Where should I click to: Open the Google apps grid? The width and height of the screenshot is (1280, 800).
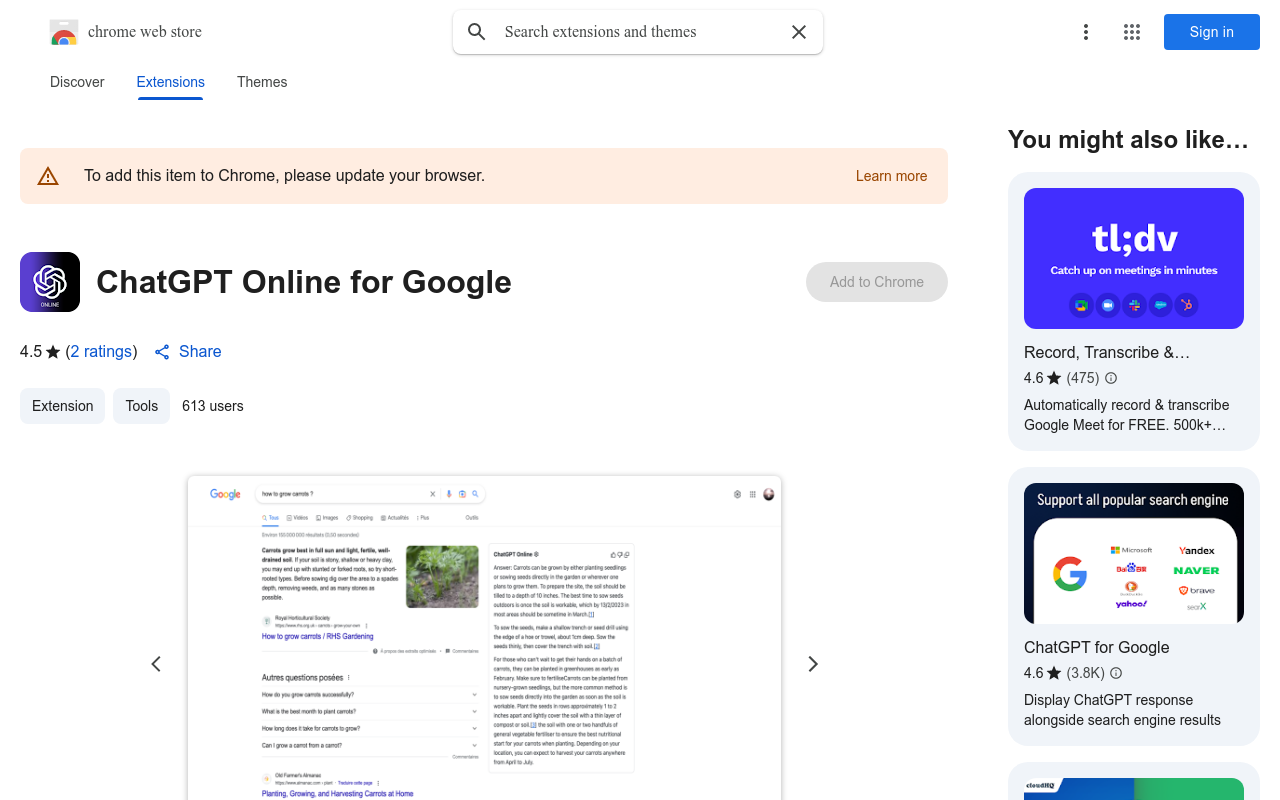point(1132,32)
